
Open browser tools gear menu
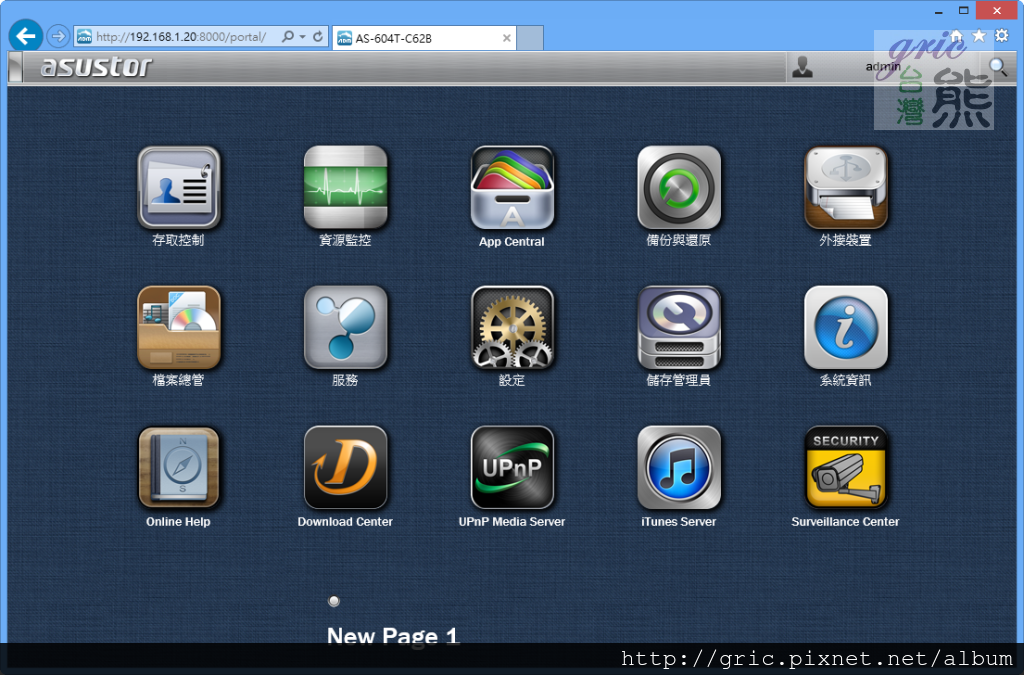[x=1002, y=36]
